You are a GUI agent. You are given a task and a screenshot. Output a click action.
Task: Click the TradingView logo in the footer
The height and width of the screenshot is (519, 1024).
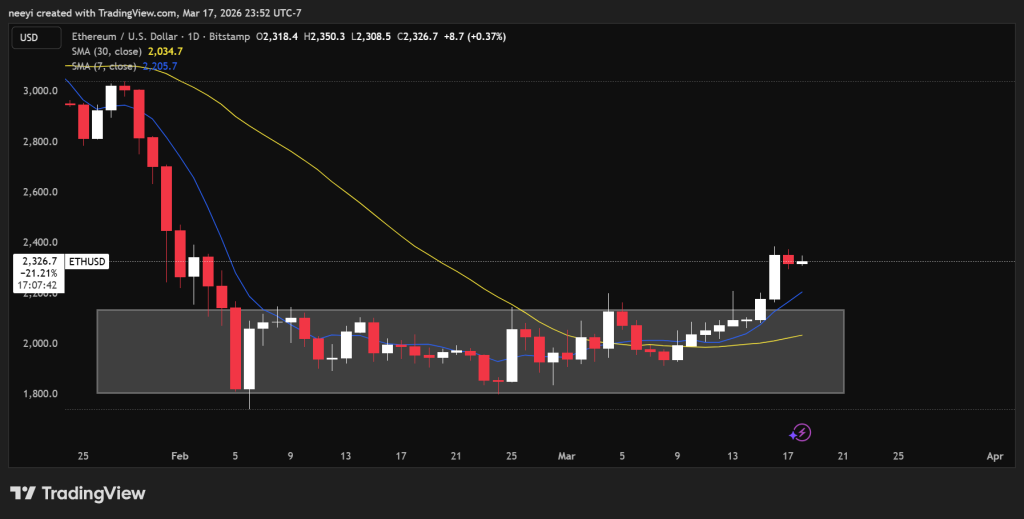pos(78,493)
